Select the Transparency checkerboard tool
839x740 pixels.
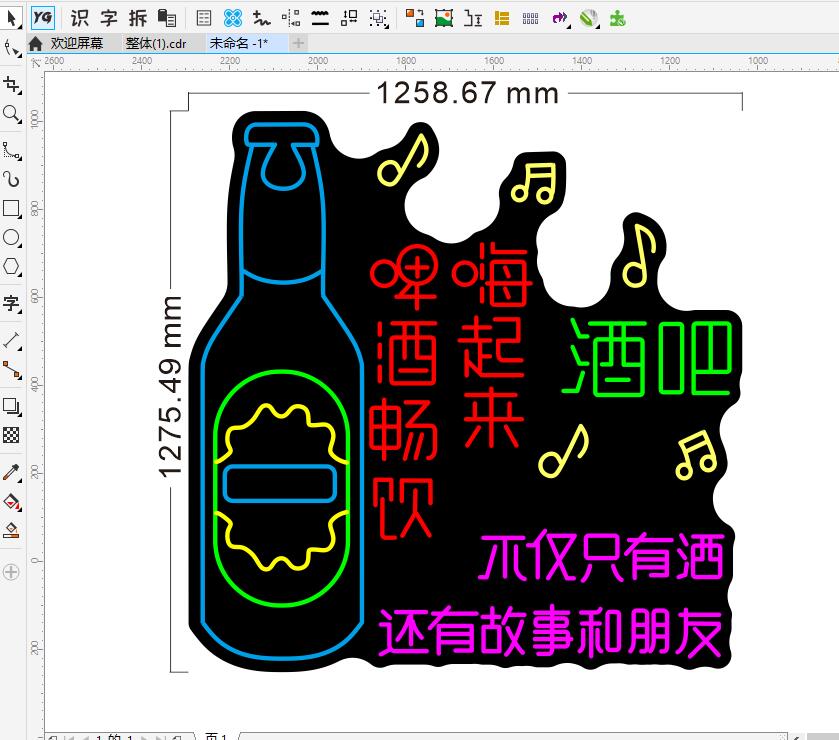[x=12, y=435]
